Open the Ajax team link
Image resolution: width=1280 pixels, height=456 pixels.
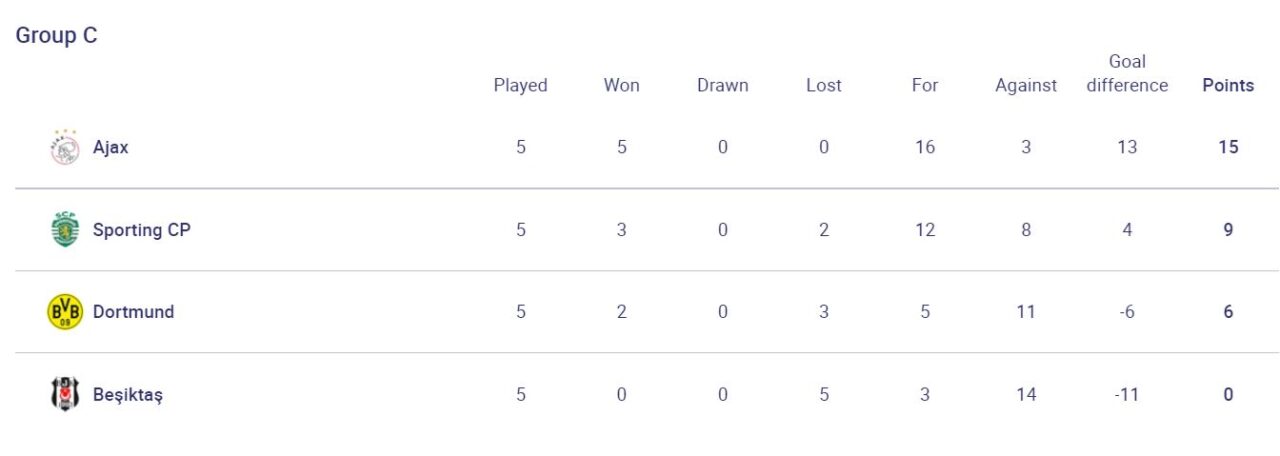(111, 148)
